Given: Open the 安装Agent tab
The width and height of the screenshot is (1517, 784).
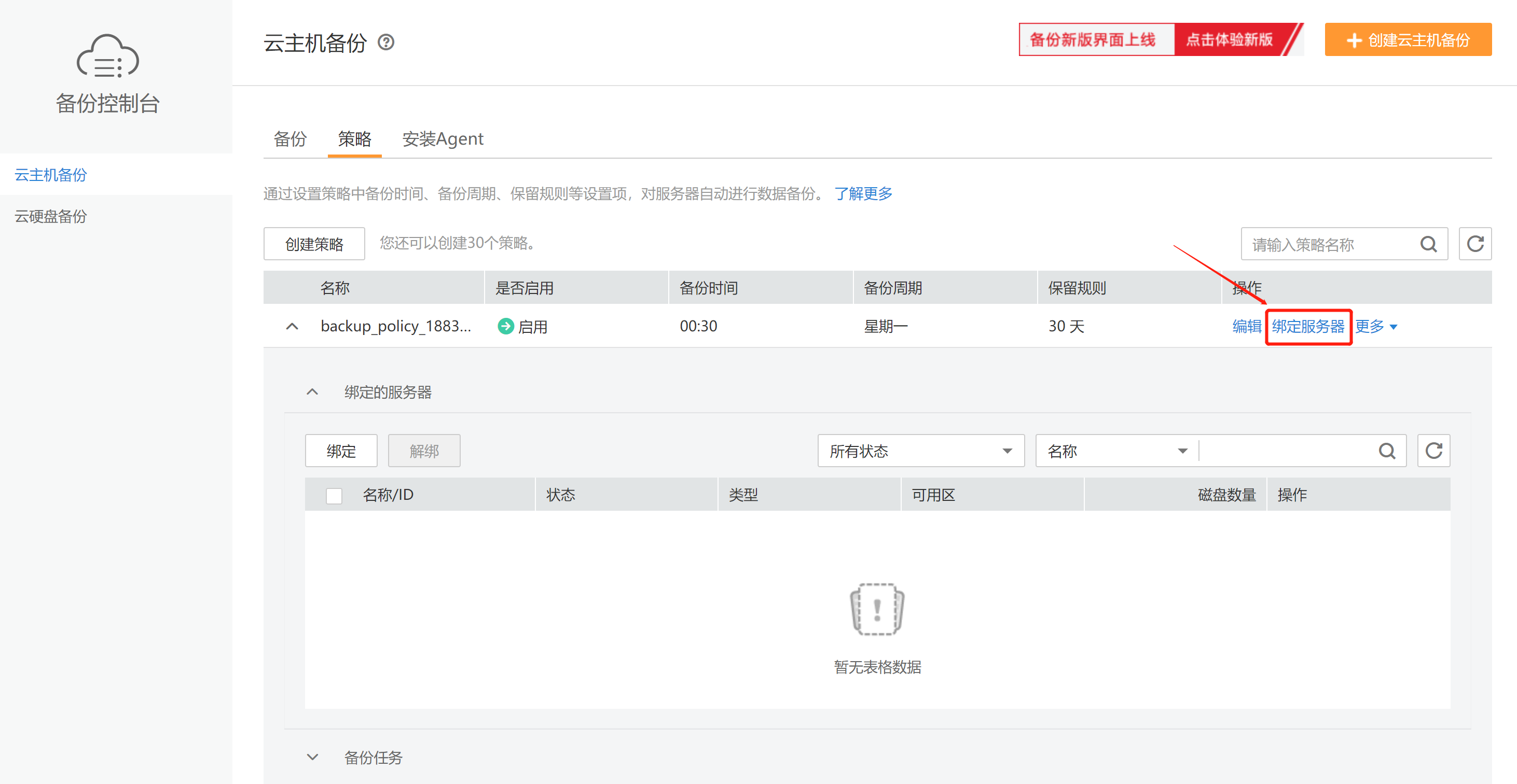Looking at the screenshot, I should pyautogui.click(x=443, y=139).
